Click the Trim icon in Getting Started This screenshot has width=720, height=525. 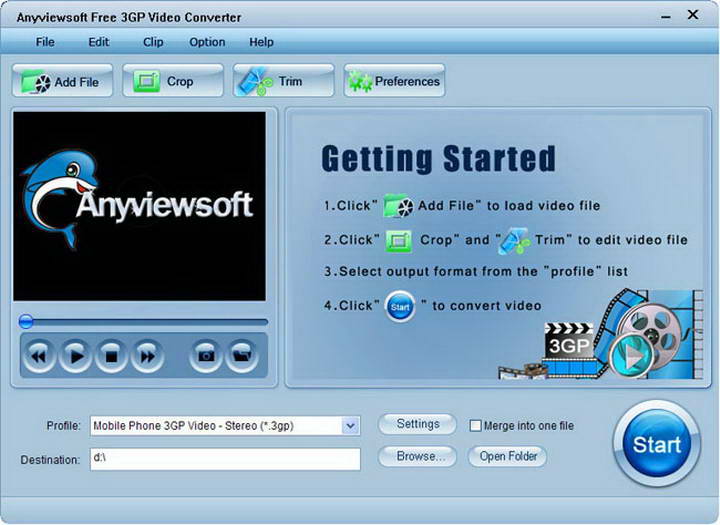[x=514, y=241]
